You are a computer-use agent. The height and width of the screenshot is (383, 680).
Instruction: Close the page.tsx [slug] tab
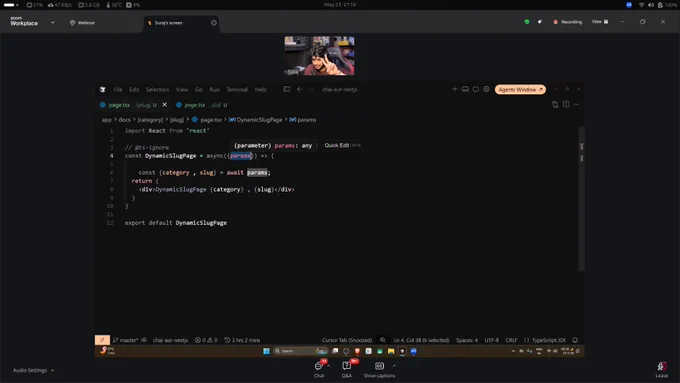[x=165, y=105]
